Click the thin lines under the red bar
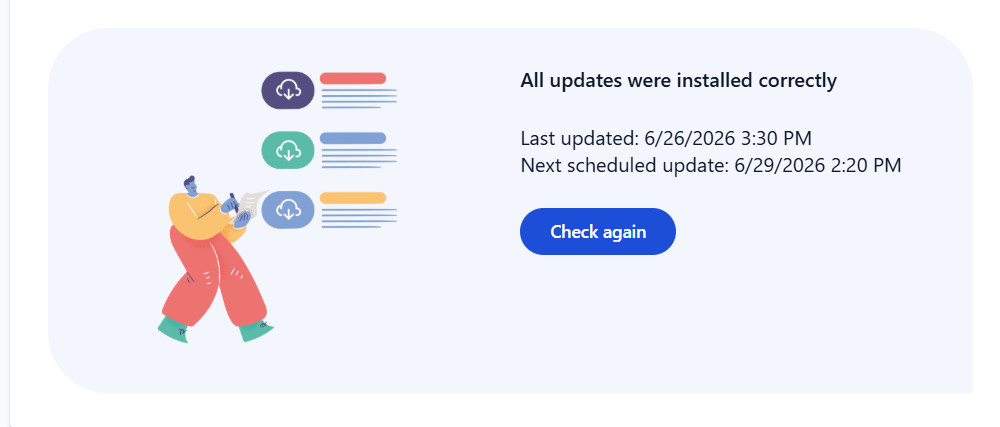This screenshot has width=1000, height=427. coord(359,98)
